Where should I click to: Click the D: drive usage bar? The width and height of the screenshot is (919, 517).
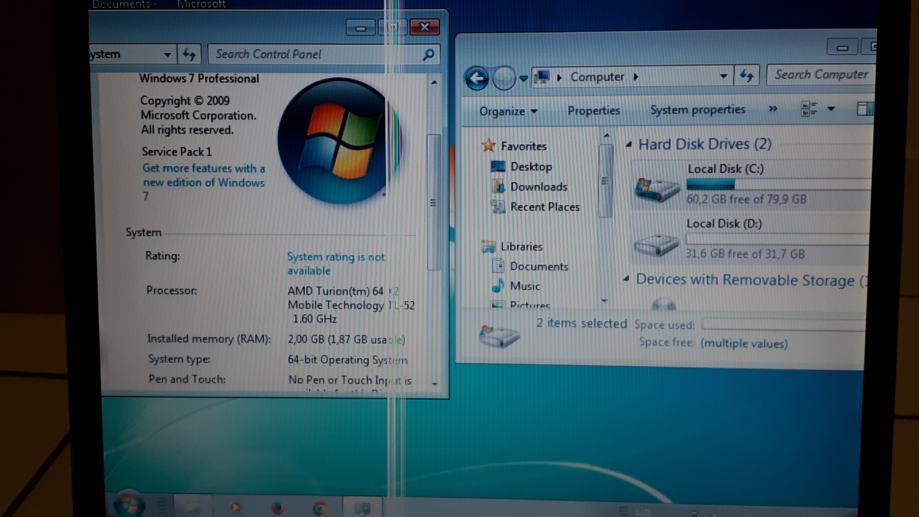(x=779, y=239)
